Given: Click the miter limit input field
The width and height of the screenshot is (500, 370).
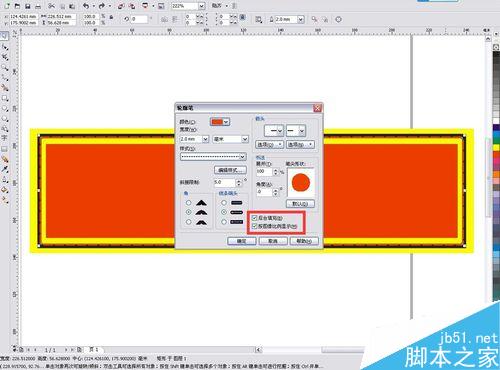Looking at the screenshot, I should (225, 182).
